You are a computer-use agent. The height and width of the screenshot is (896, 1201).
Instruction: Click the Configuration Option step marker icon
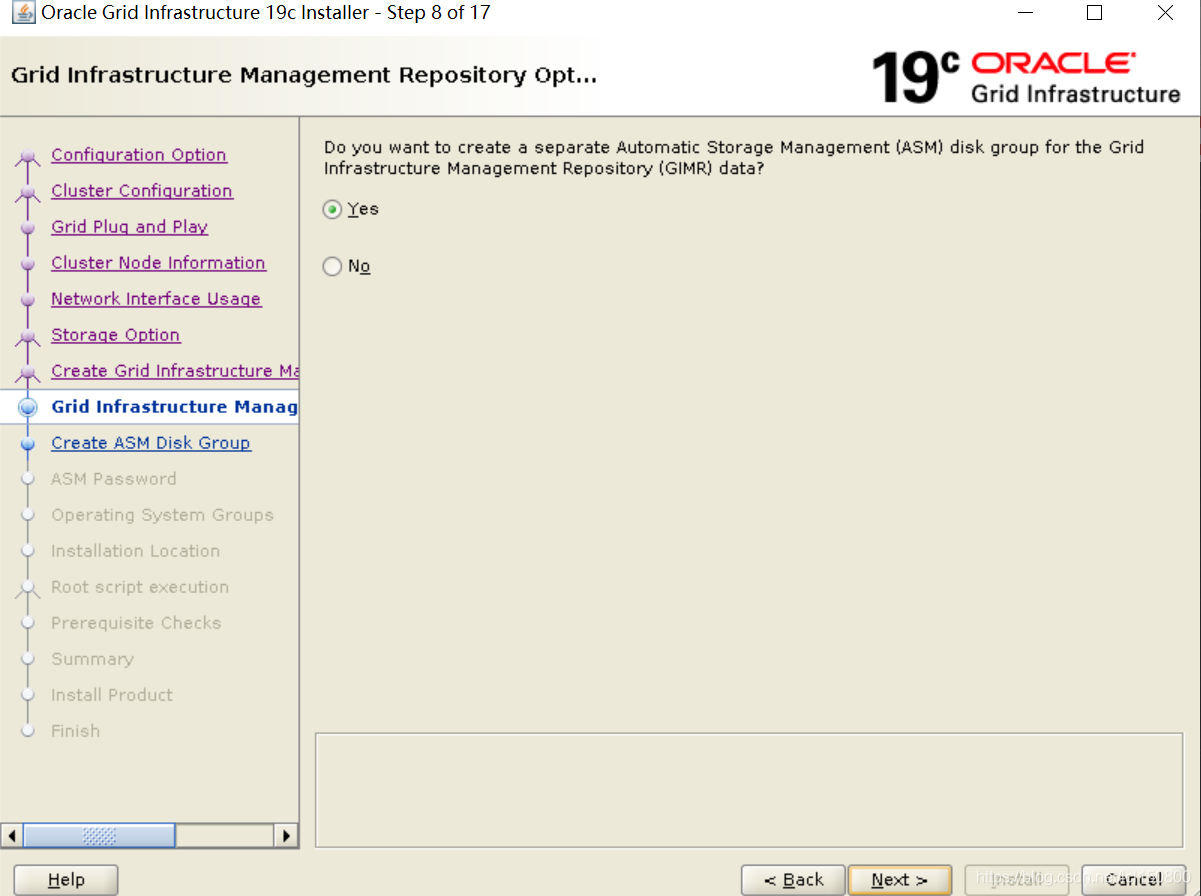click(x=28, y=156)
